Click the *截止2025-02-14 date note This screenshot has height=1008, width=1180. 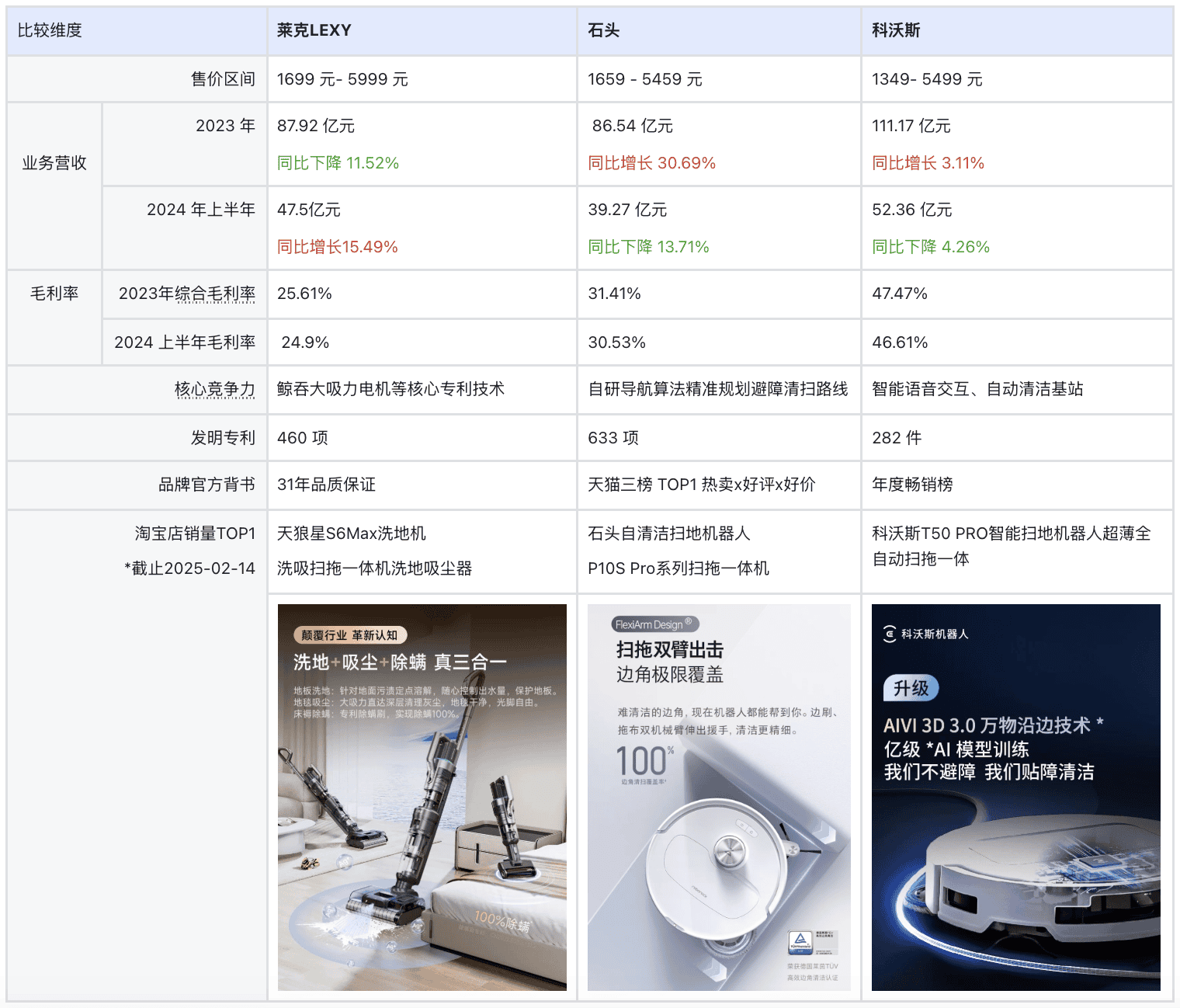pos(189,568)
